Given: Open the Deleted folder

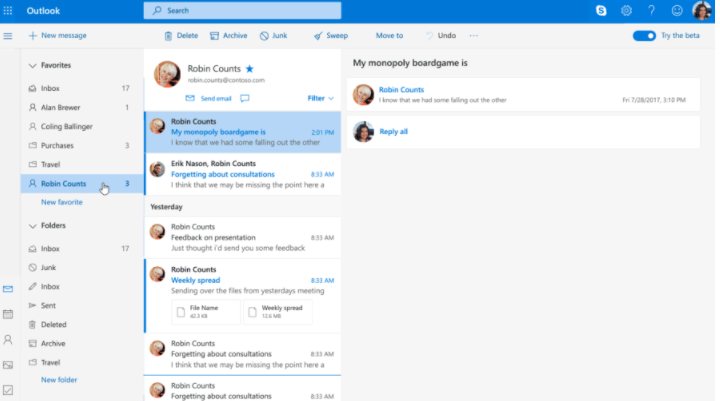Looking at the screenshot, I should (x=82, y=325).
